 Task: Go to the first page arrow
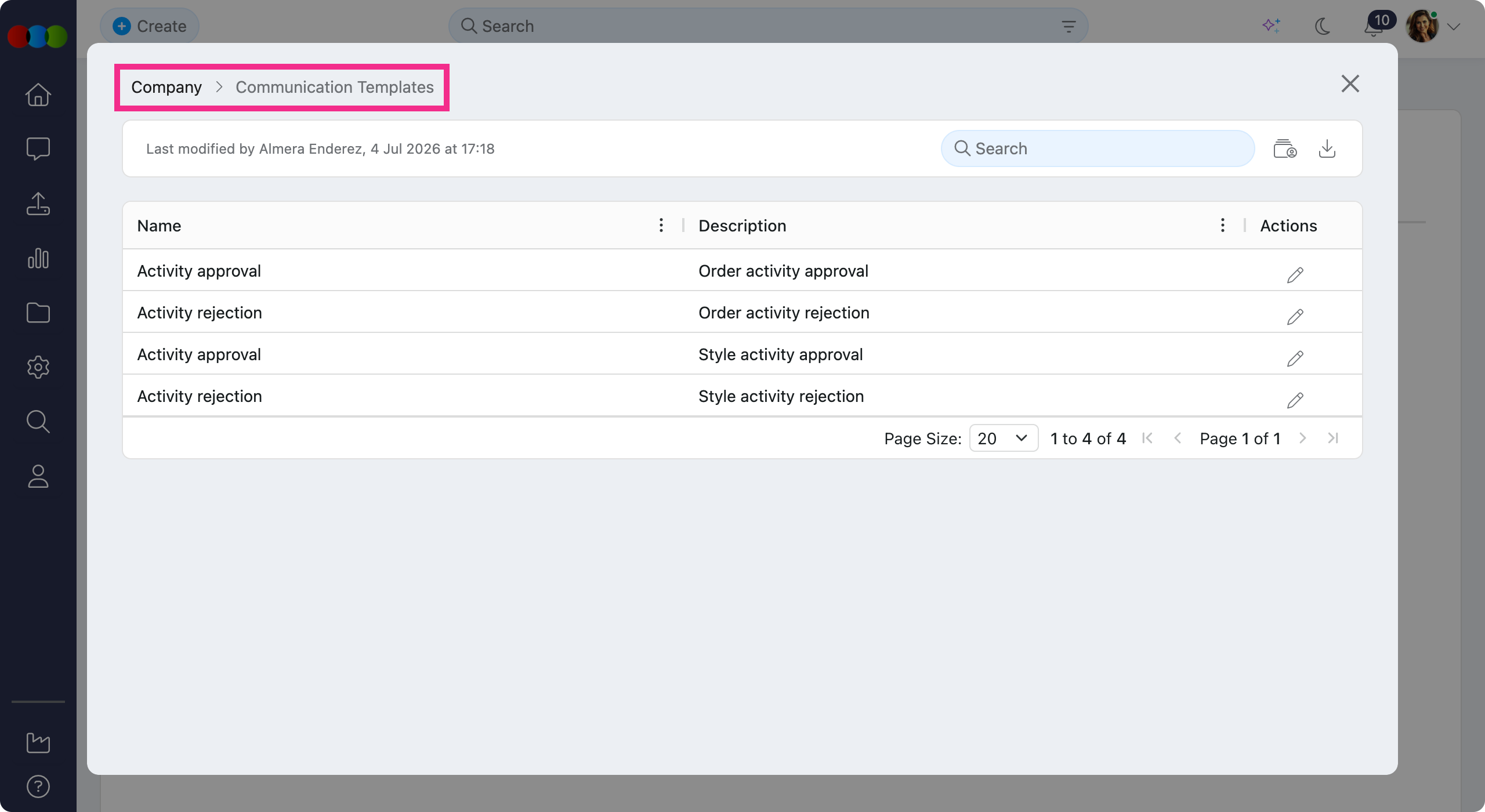tap(1147, 438)
